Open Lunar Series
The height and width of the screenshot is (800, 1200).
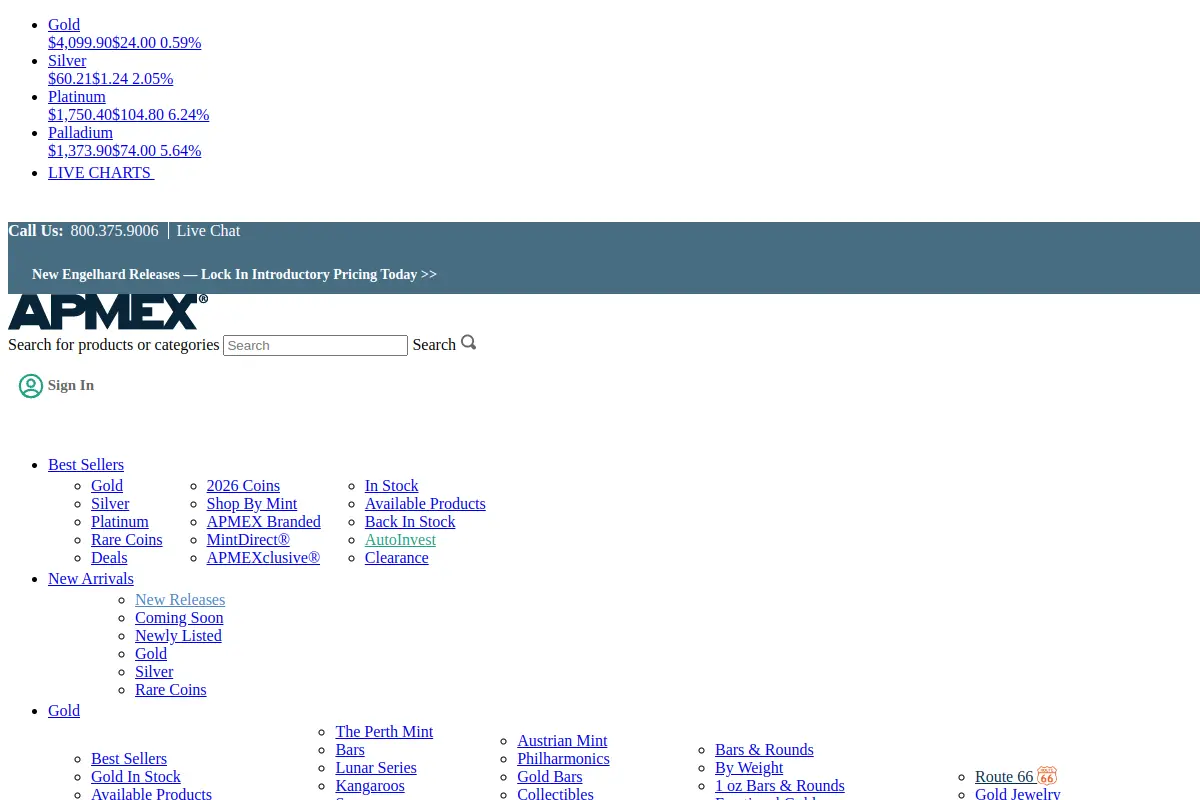376,768
